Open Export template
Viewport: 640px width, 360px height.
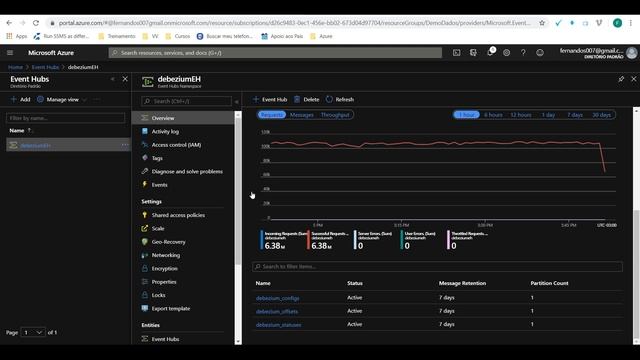171,309
